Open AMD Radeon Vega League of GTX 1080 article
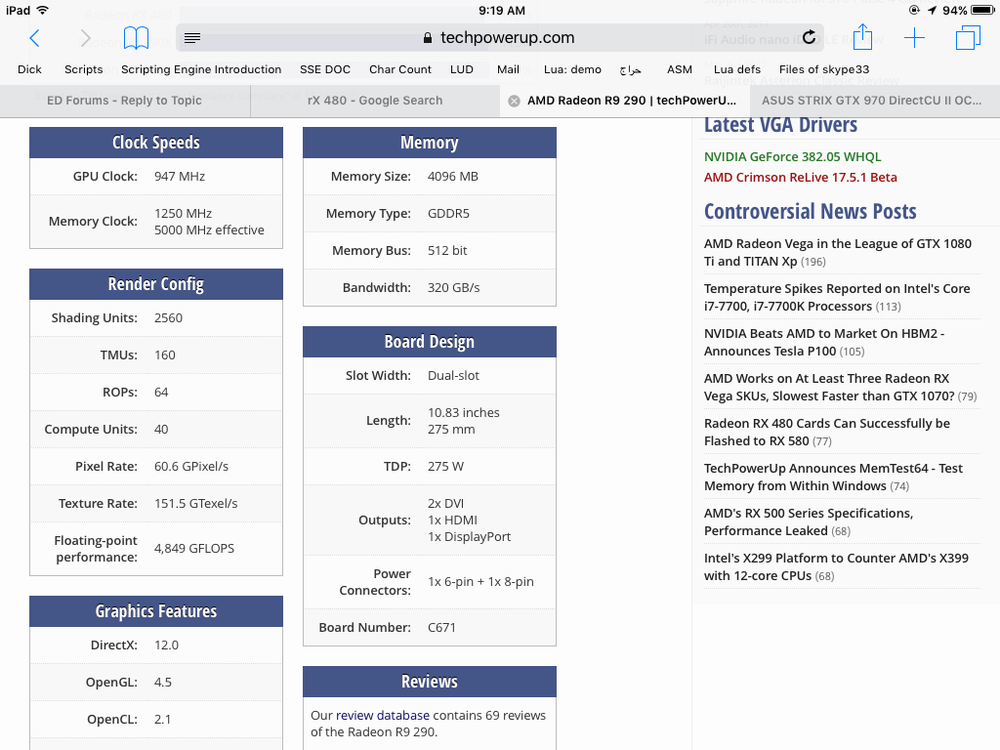This screenshot has width=1000, height=750. point(837,253)
